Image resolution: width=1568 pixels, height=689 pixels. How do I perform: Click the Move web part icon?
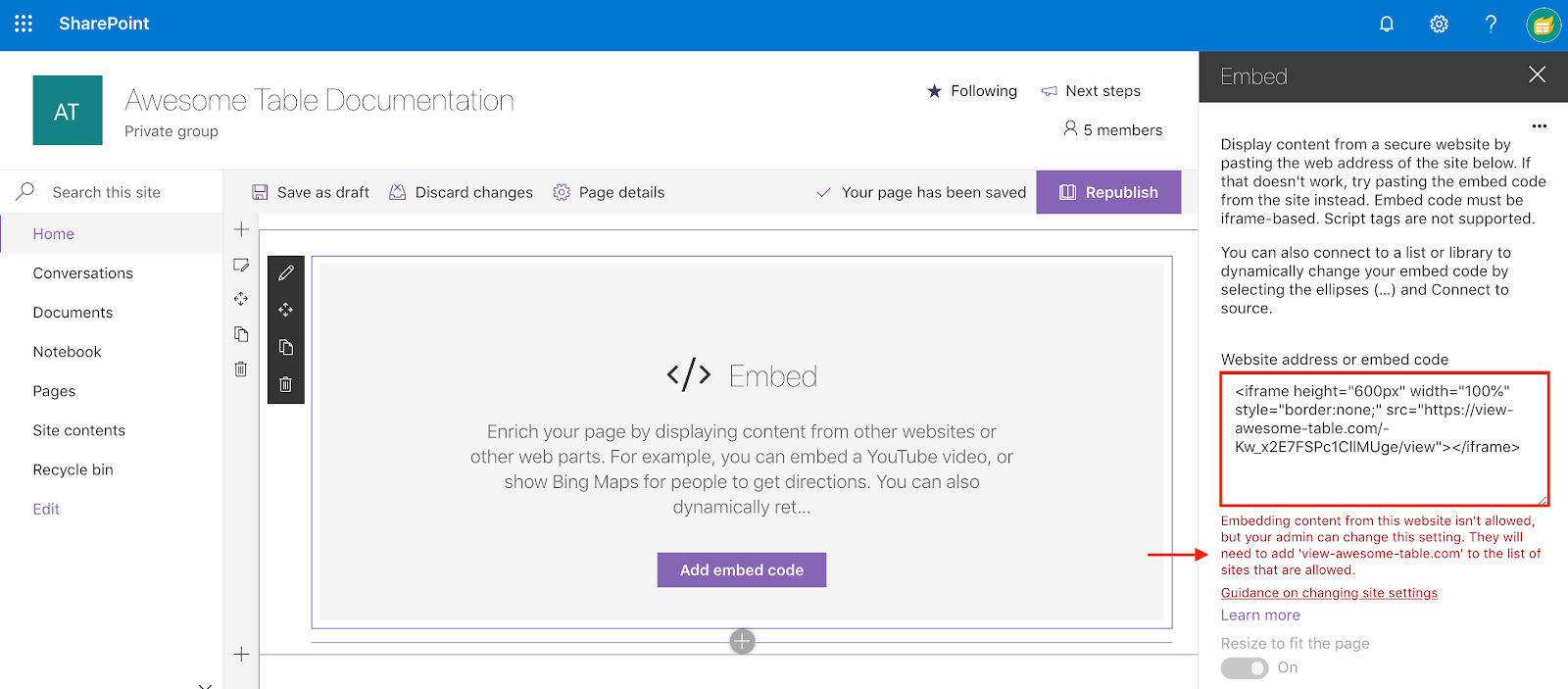point(286,310)
